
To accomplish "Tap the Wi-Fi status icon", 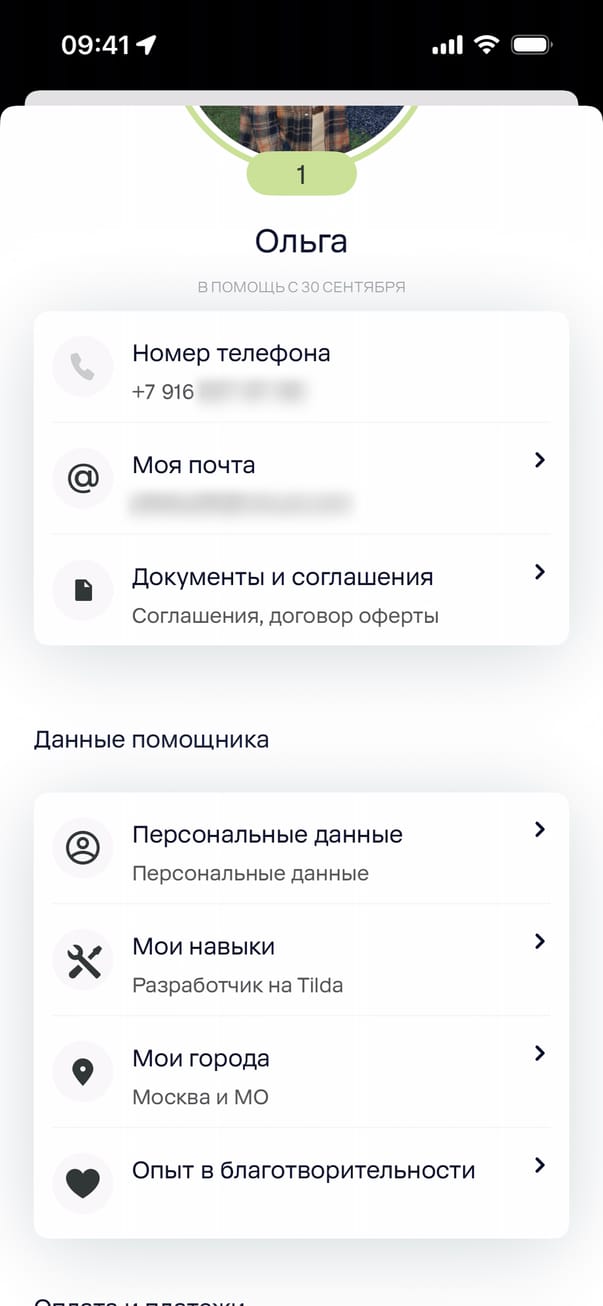I will [x=487, y=45].
